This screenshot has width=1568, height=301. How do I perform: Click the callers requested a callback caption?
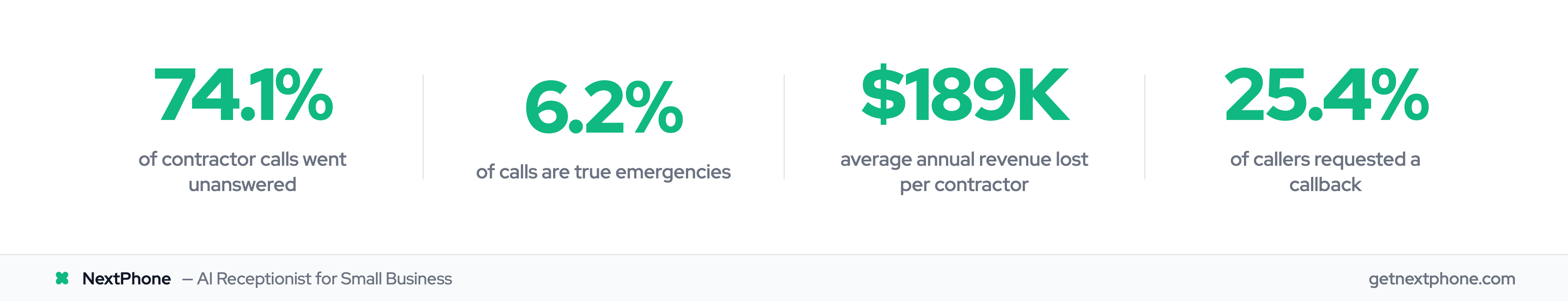1325,171
